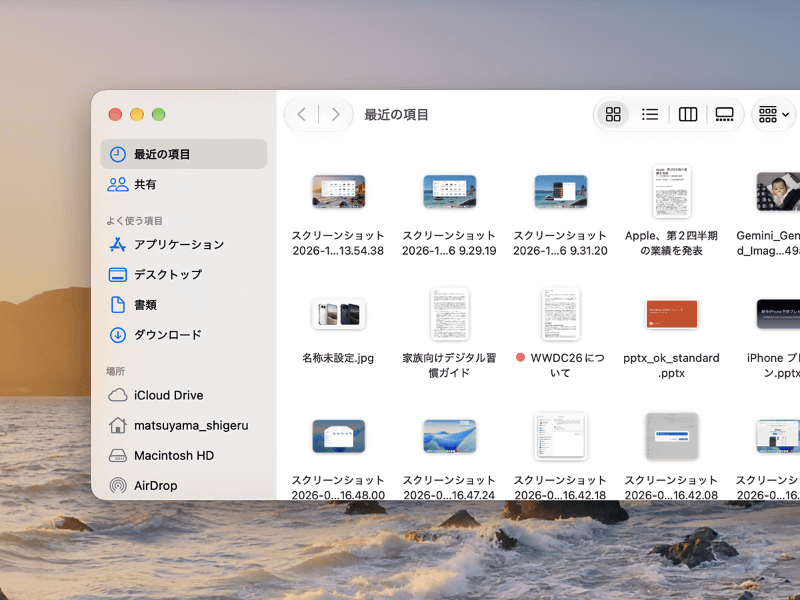Click the file name Apple、第2四半期の業績を発表
800x600 pixels.
(x=671, y=243)
